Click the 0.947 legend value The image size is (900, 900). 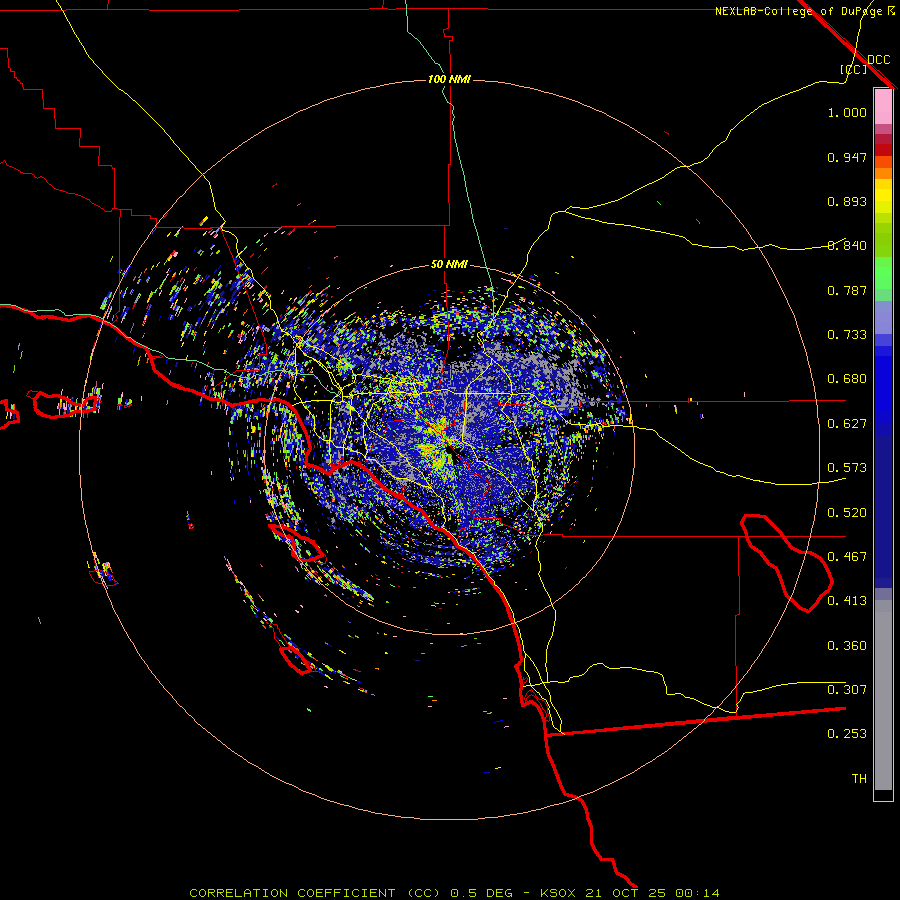tap(847, 157)
